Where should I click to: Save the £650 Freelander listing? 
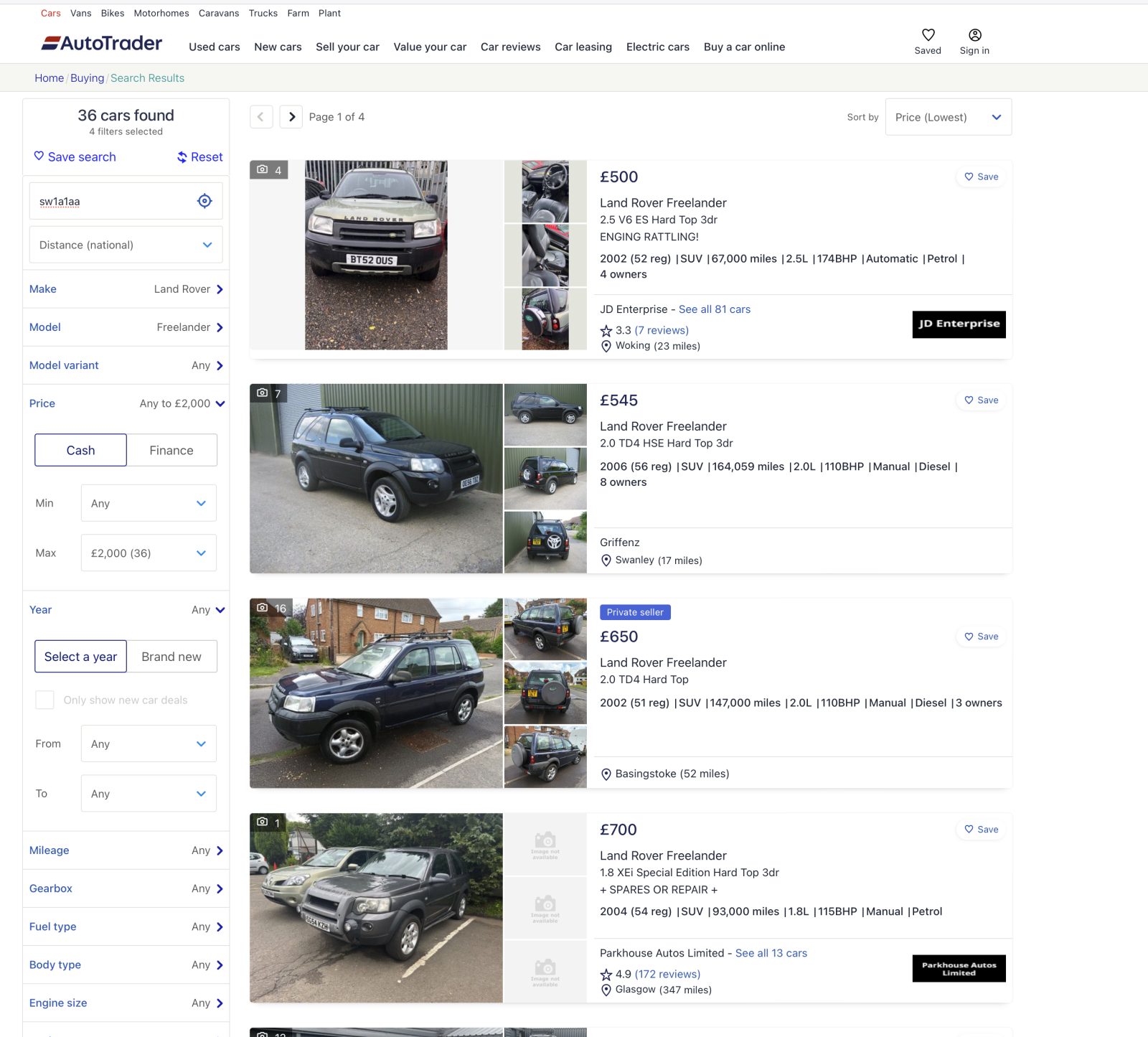[981, 637]
